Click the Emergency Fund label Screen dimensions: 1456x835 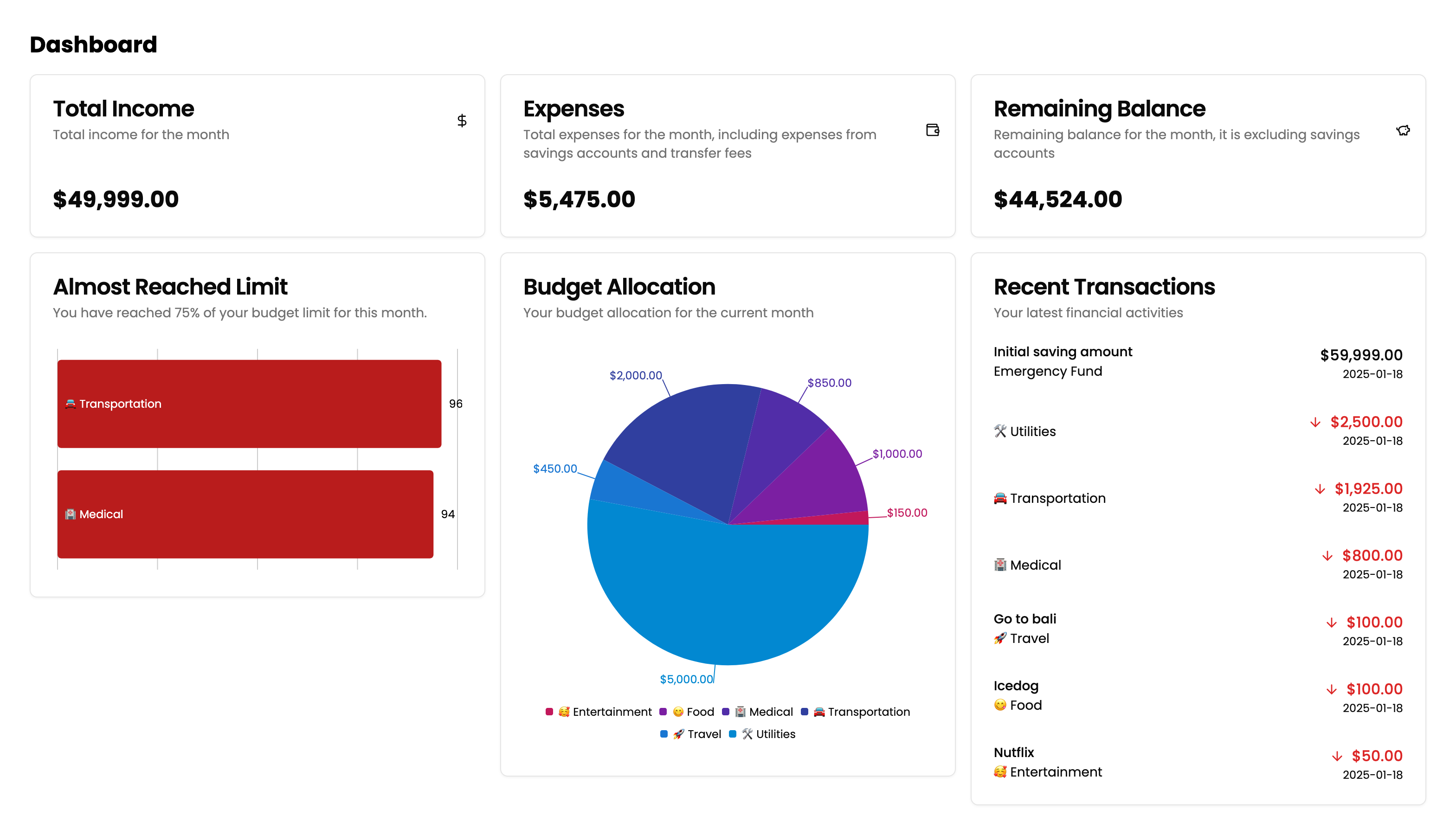1048,372
